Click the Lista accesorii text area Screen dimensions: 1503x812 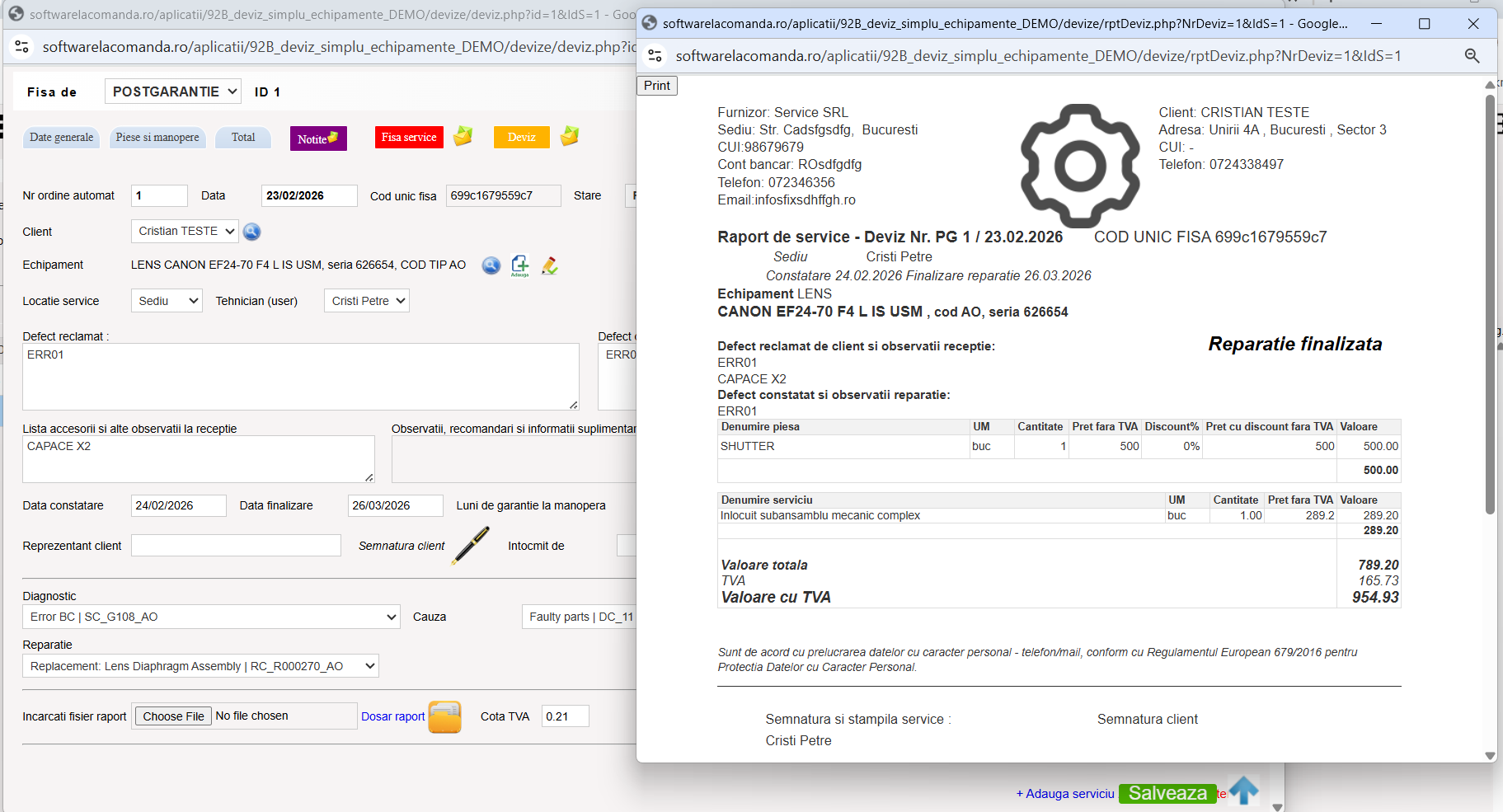pyautogui.click(x=199, y=459)
